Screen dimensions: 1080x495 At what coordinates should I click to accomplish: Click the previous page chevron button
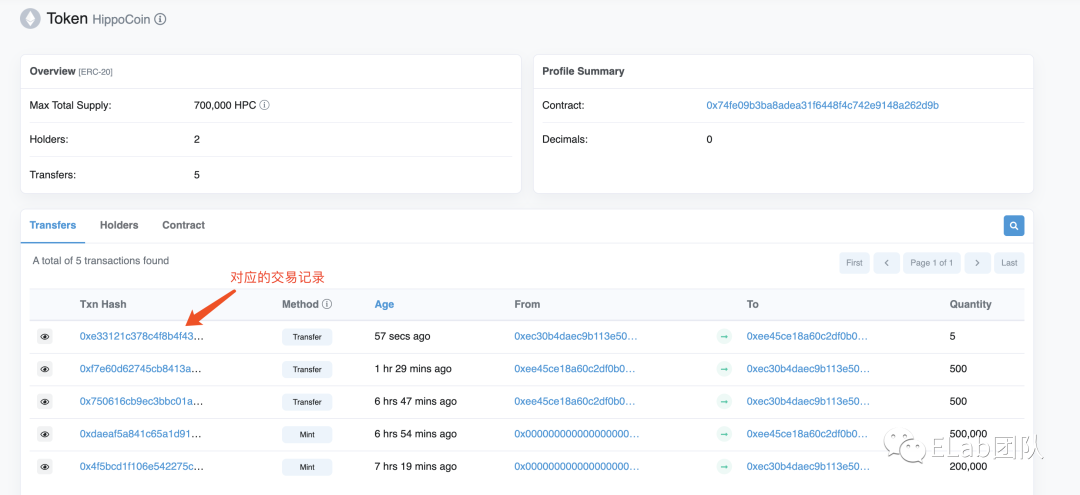pyautogui.click(x=886, y=263)
